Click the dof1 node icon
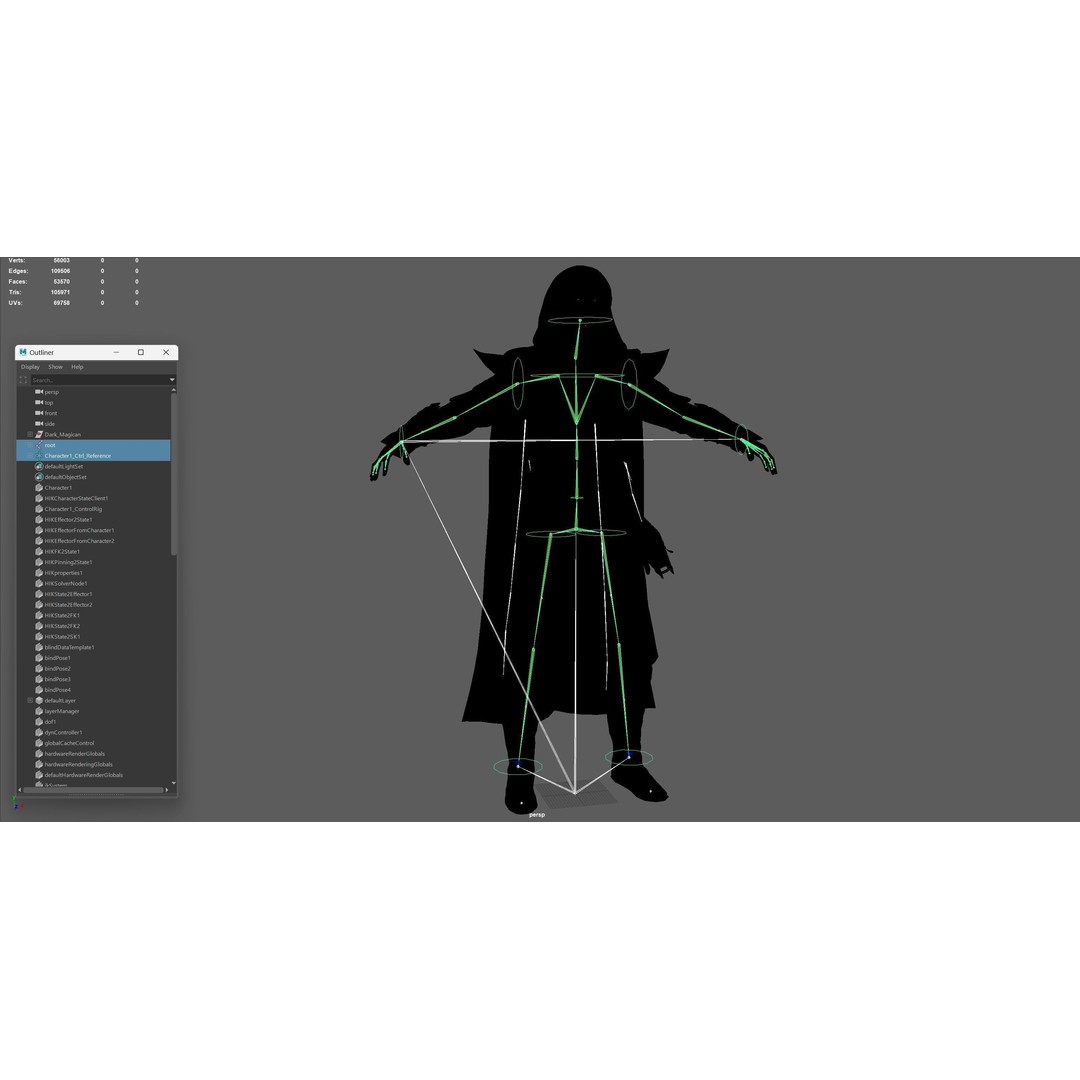This screenshot has height=1080, width=1080. (39, 722)
